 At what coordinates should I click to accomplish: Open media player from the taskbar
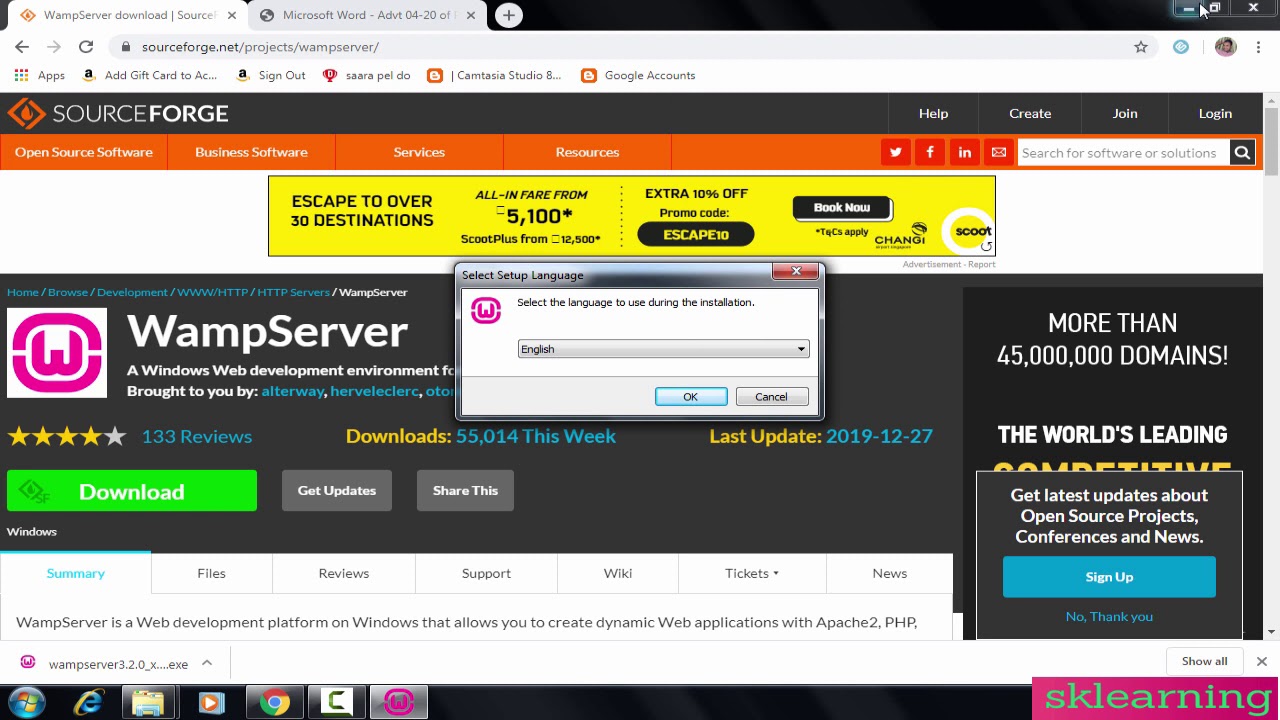point(210,703)
